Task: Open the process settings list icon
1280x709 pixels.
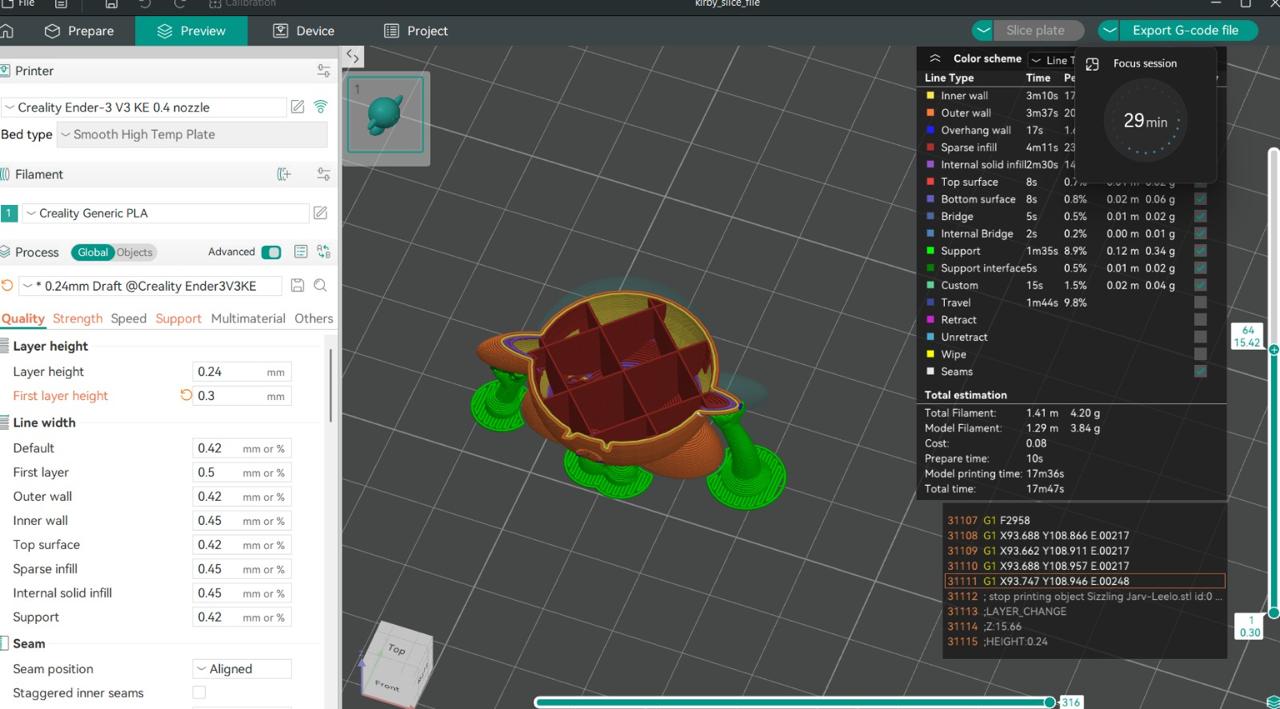Action: point(301,252)
